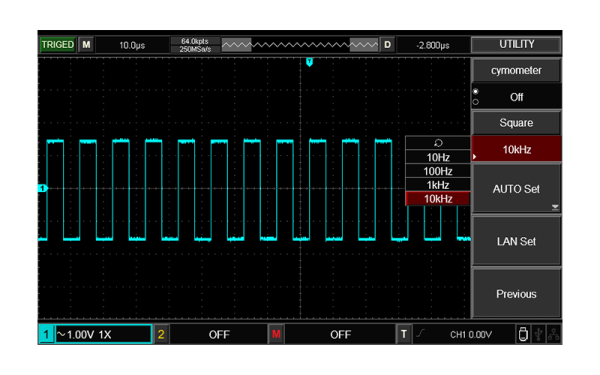
Task: Click the CH1 0.00V trigger level
Action: pos(471,334)
